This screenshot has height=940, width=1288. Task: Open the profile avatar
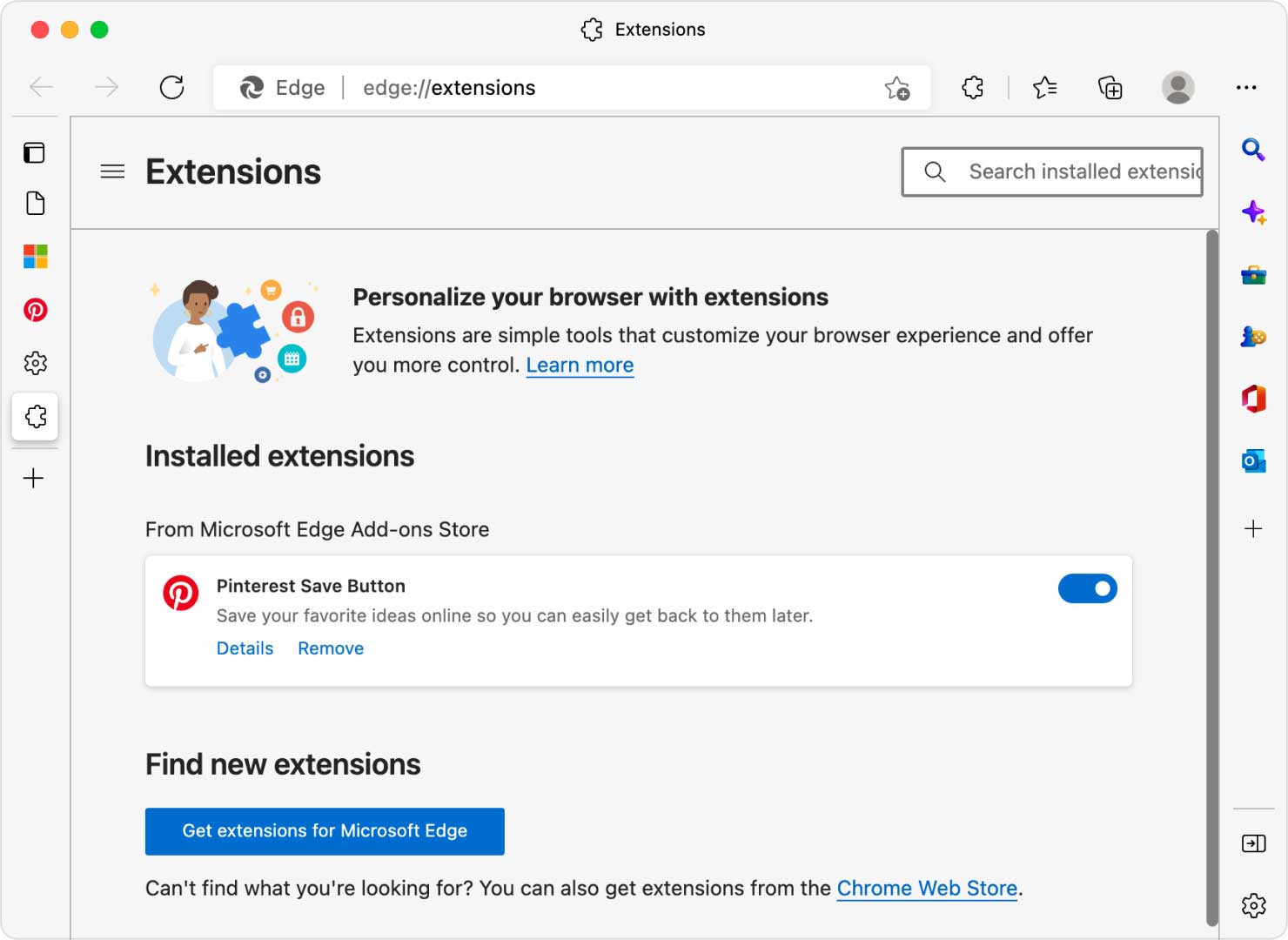tap(1177, 87)
